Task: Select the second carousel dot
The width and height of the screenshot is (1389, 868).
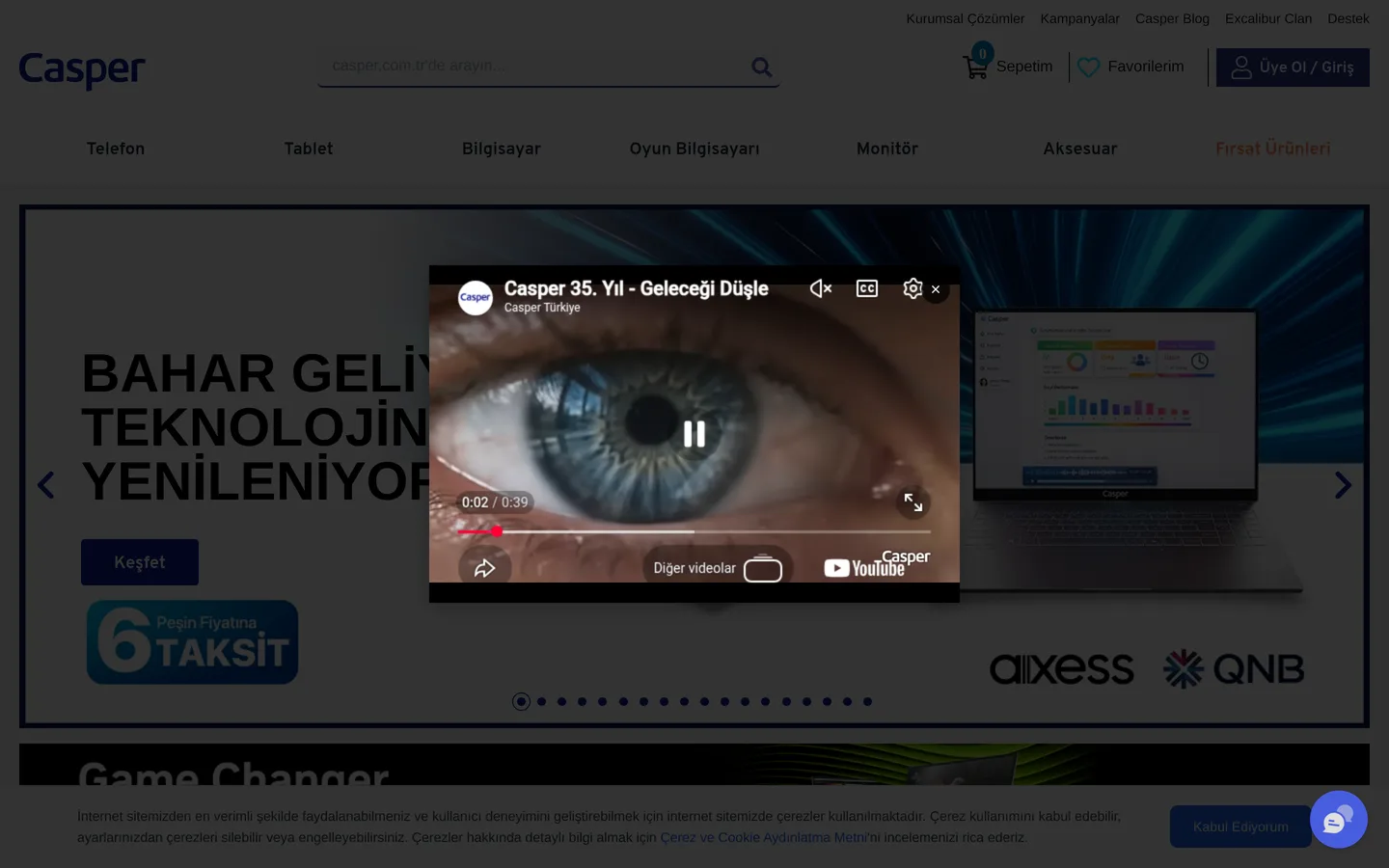Action: pos(542,702)
